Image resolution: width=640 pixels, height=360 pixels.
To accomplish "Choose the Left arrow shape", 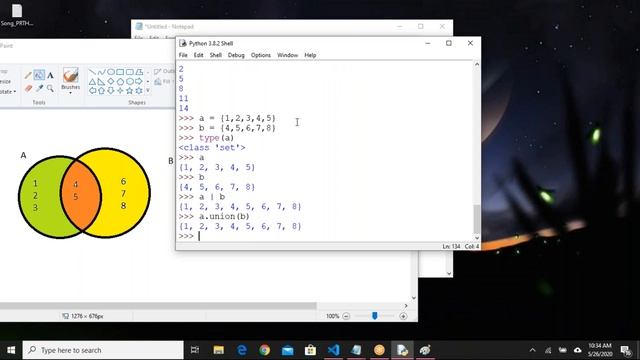I will pyautogui.click(x=92, y=91).
